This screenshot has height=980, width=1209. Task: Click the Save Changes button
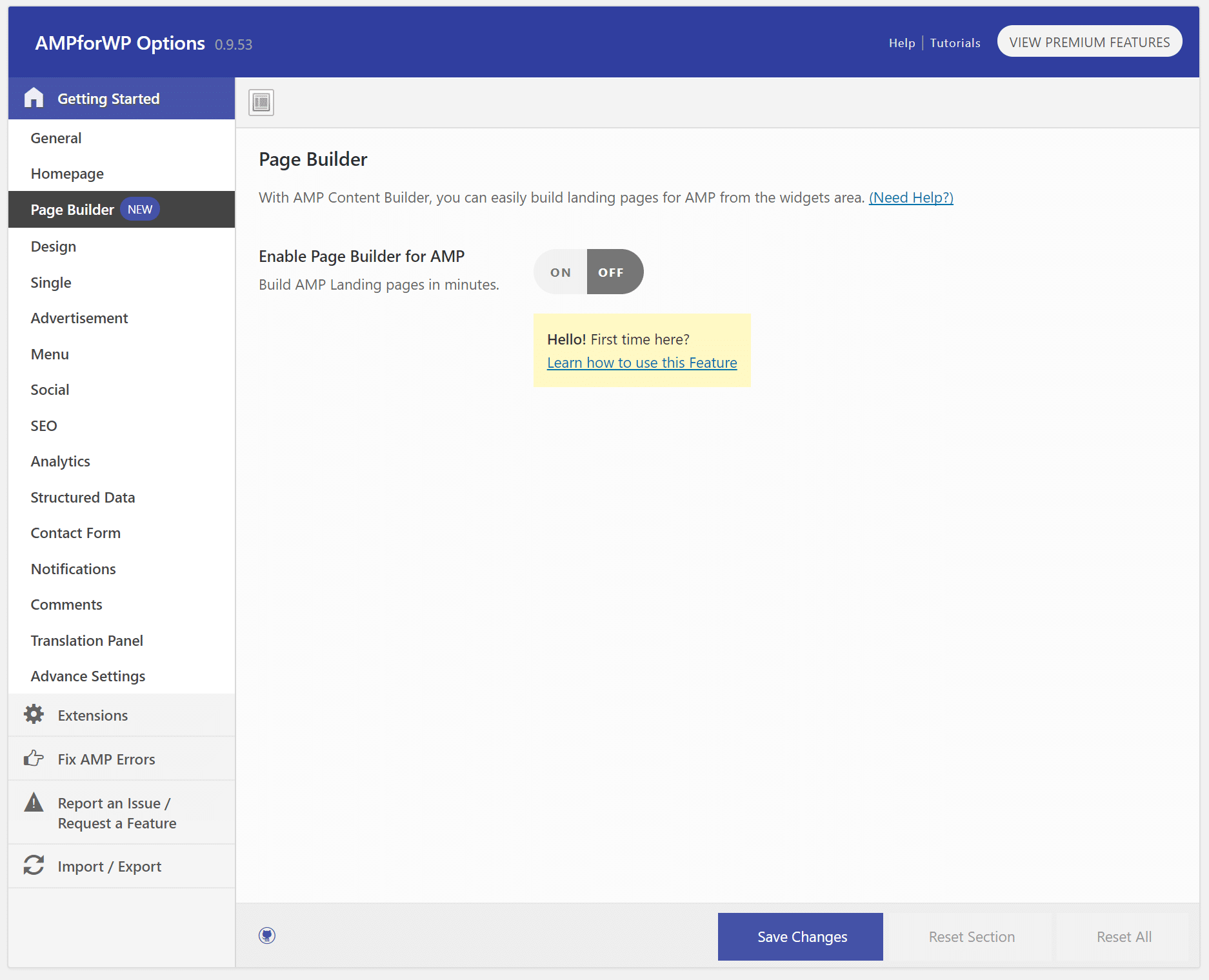800,936
